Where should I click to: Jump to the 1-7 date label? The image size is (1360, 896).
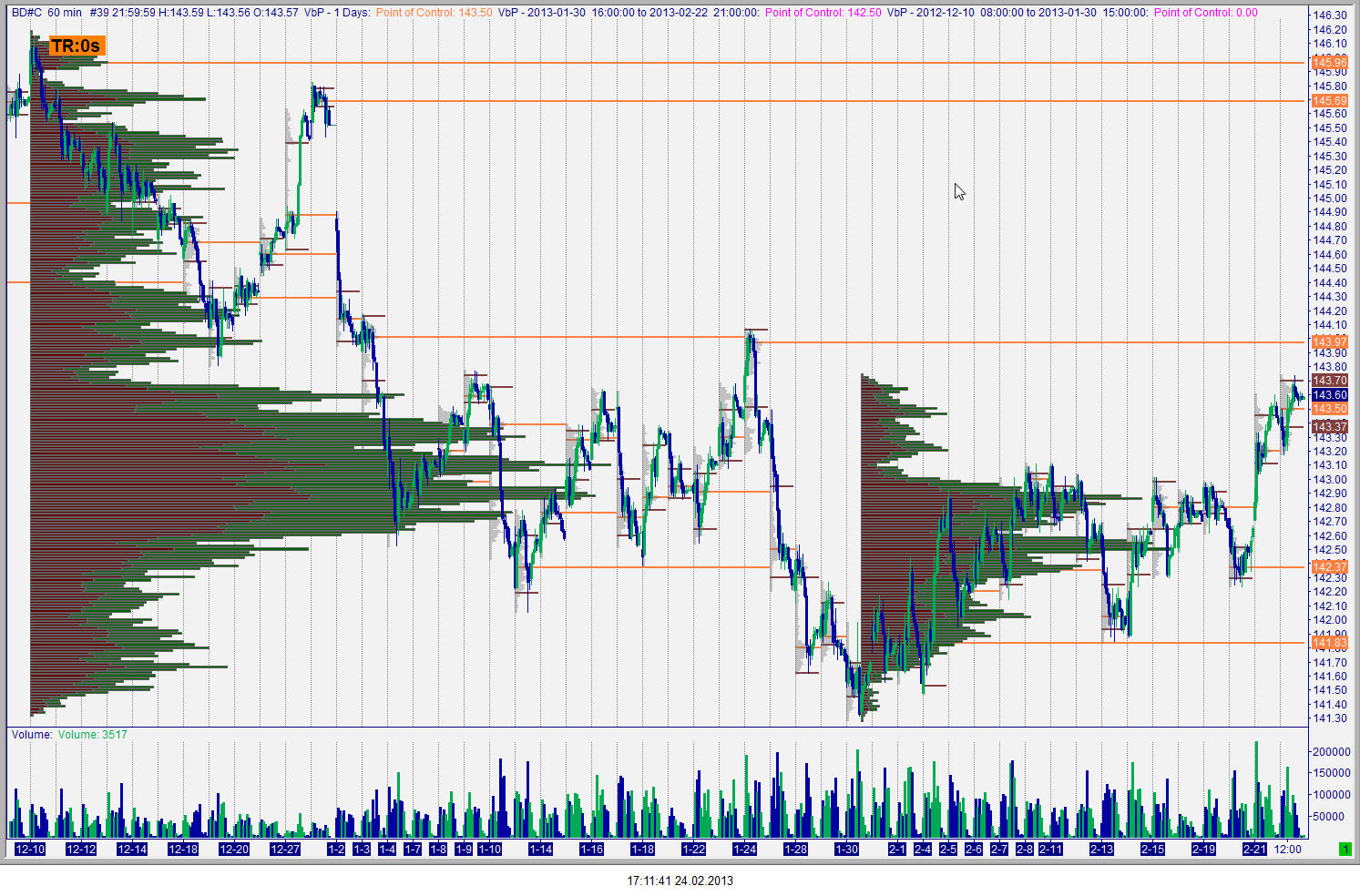413,849
